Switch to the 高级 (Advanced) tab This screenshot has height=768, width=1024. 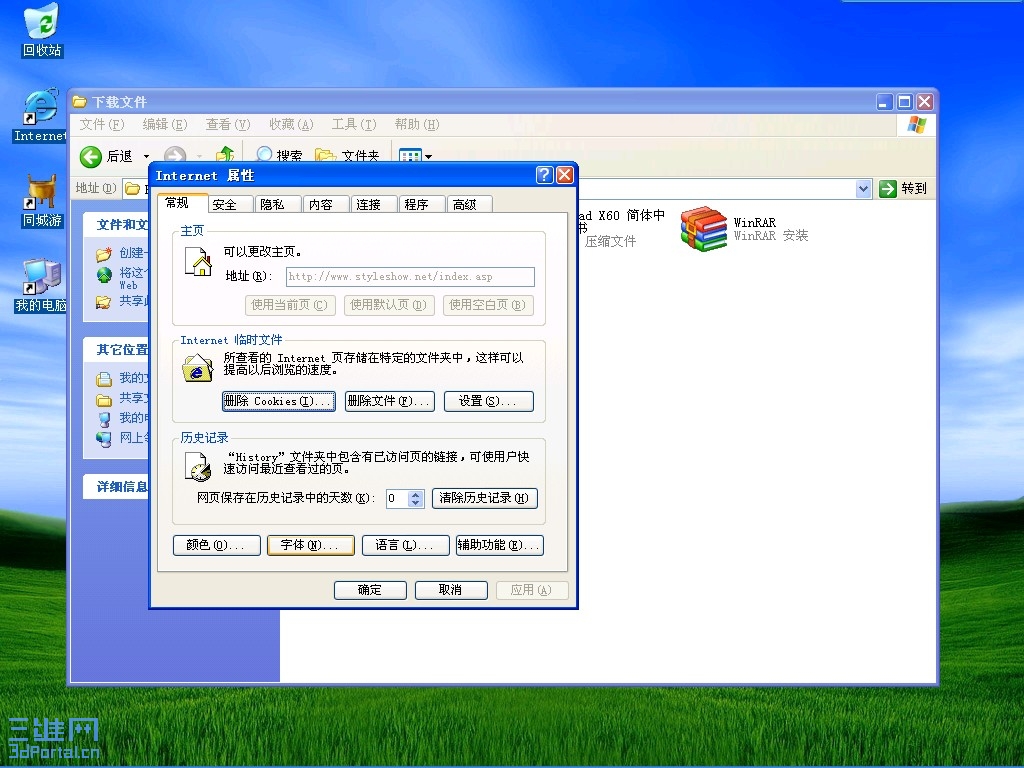click(x=468, y=203)
